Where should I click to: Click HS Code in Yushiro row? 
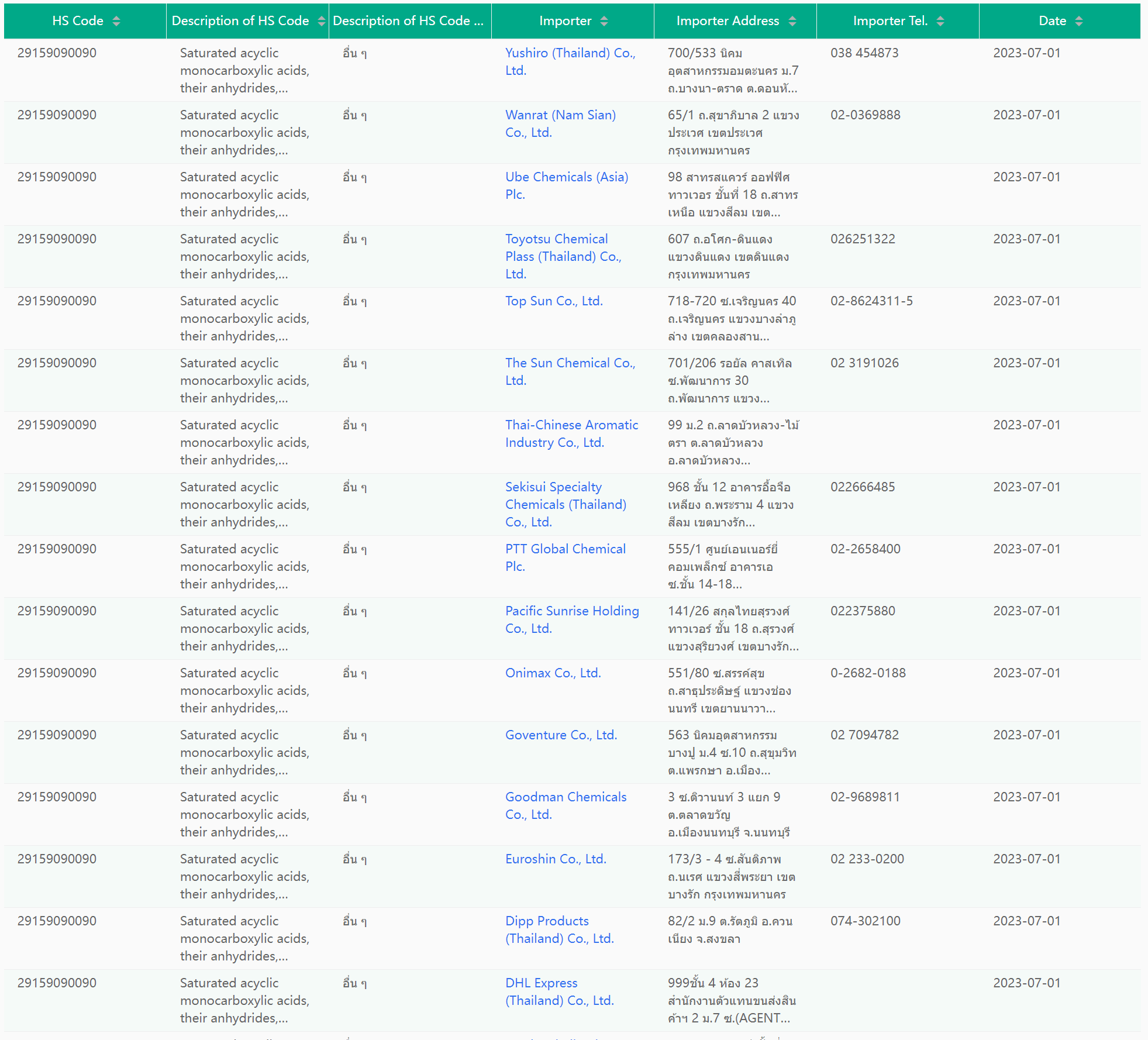pyautogui.click(x=57, y=53)
